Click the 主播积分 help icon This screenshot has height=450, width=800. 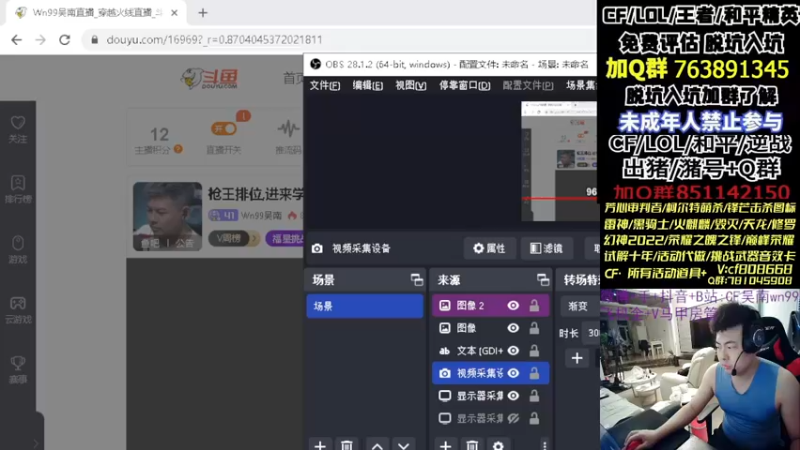[x=178, y=149]
